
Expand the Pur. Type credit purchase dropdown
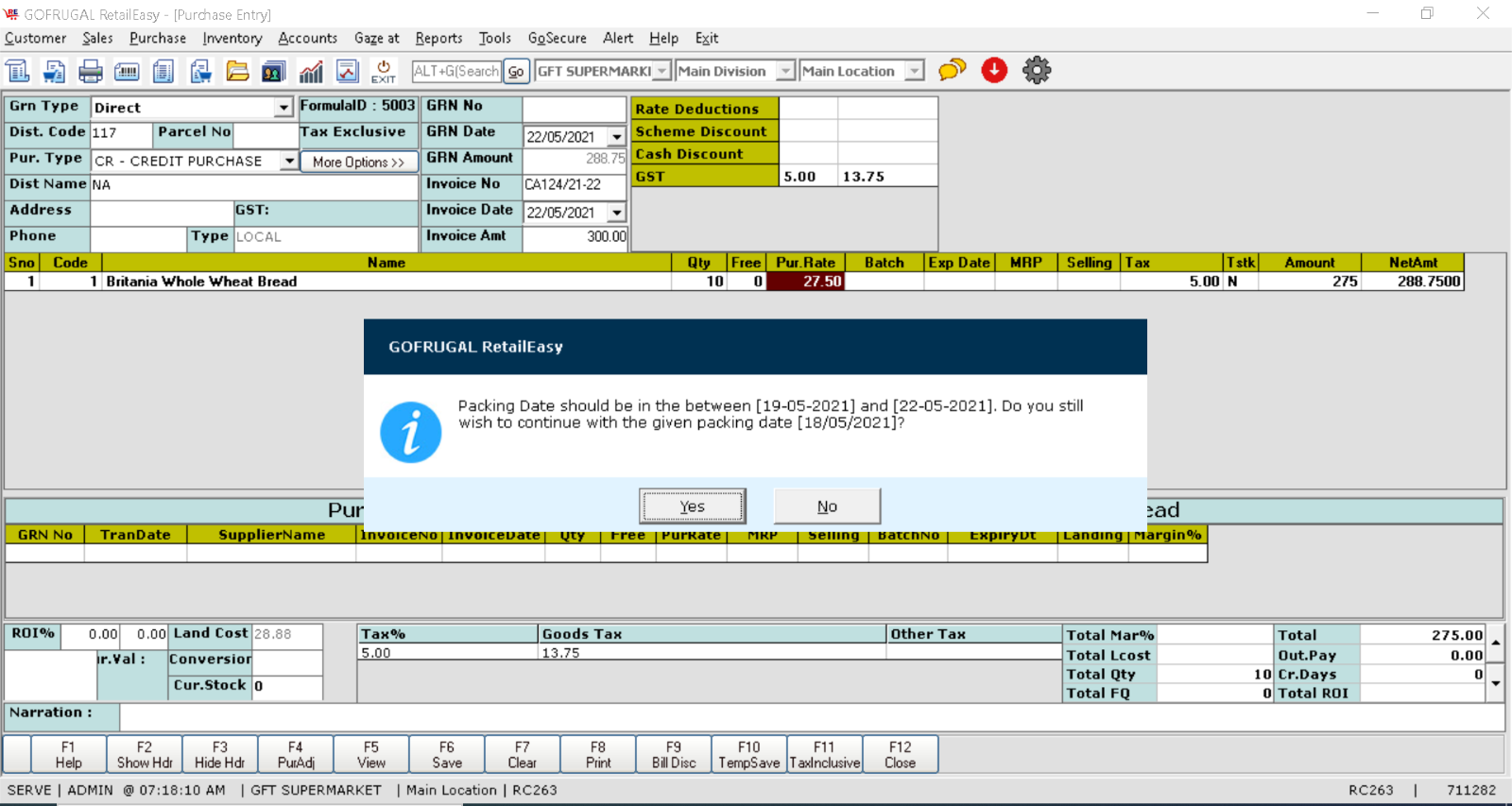tap(289, 161)
